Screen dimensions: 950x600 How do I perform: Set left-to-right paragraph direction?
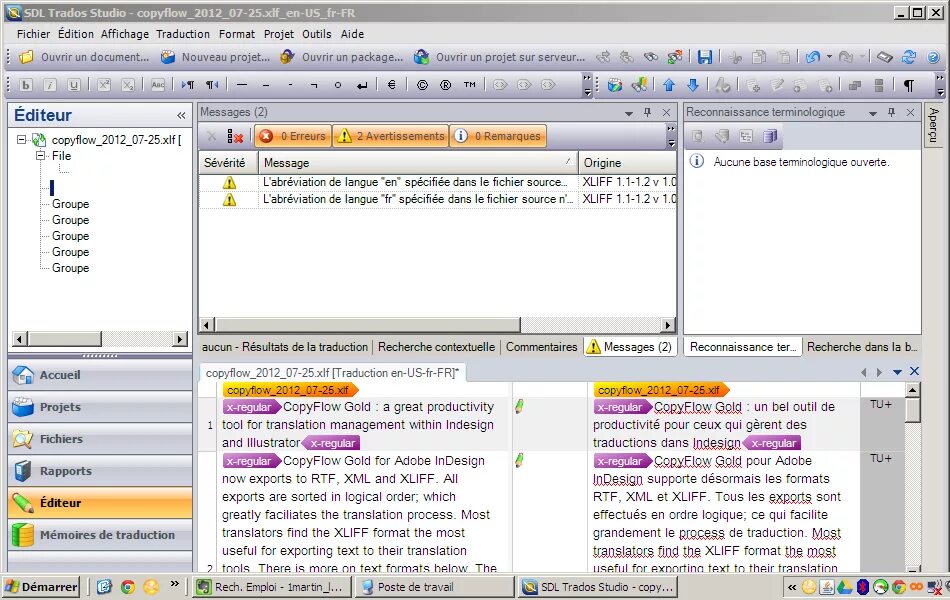(188, 85)
